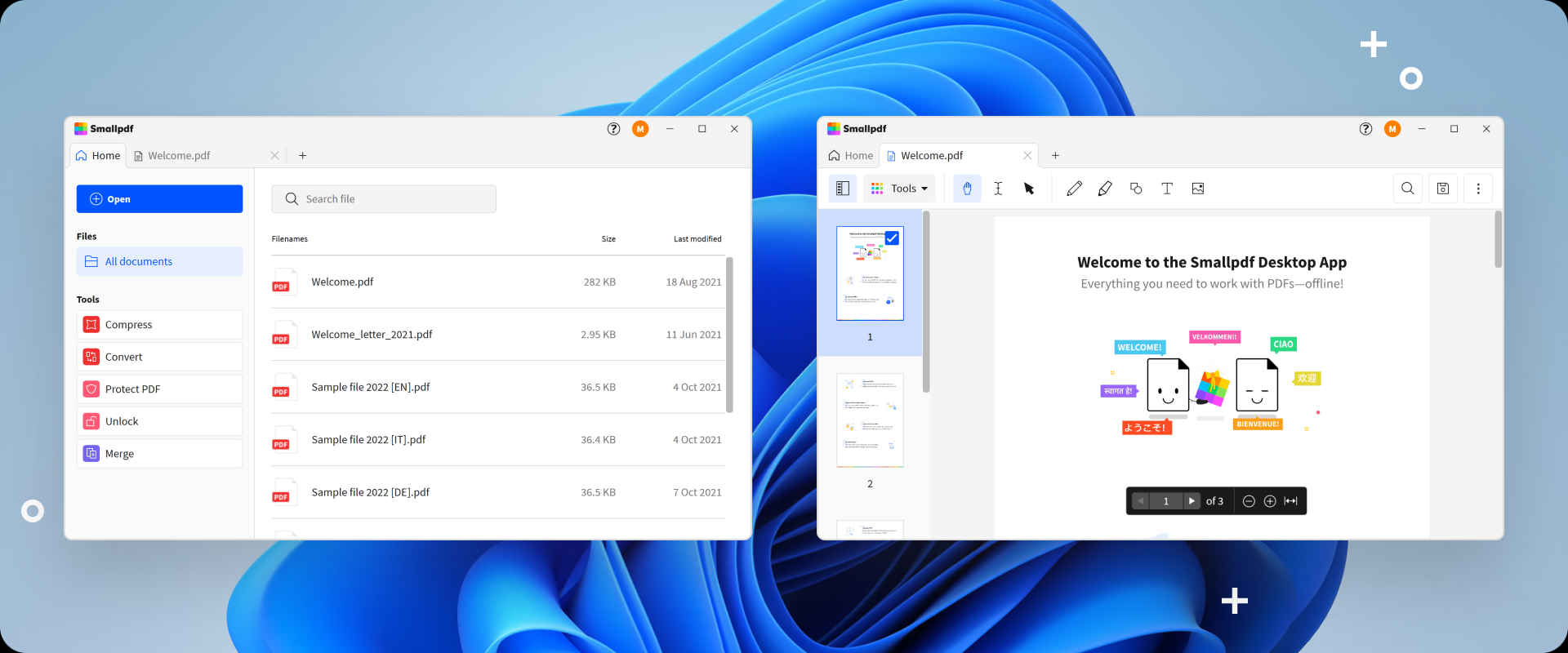
Task: Add a new tab in left window
Action: 302,156
